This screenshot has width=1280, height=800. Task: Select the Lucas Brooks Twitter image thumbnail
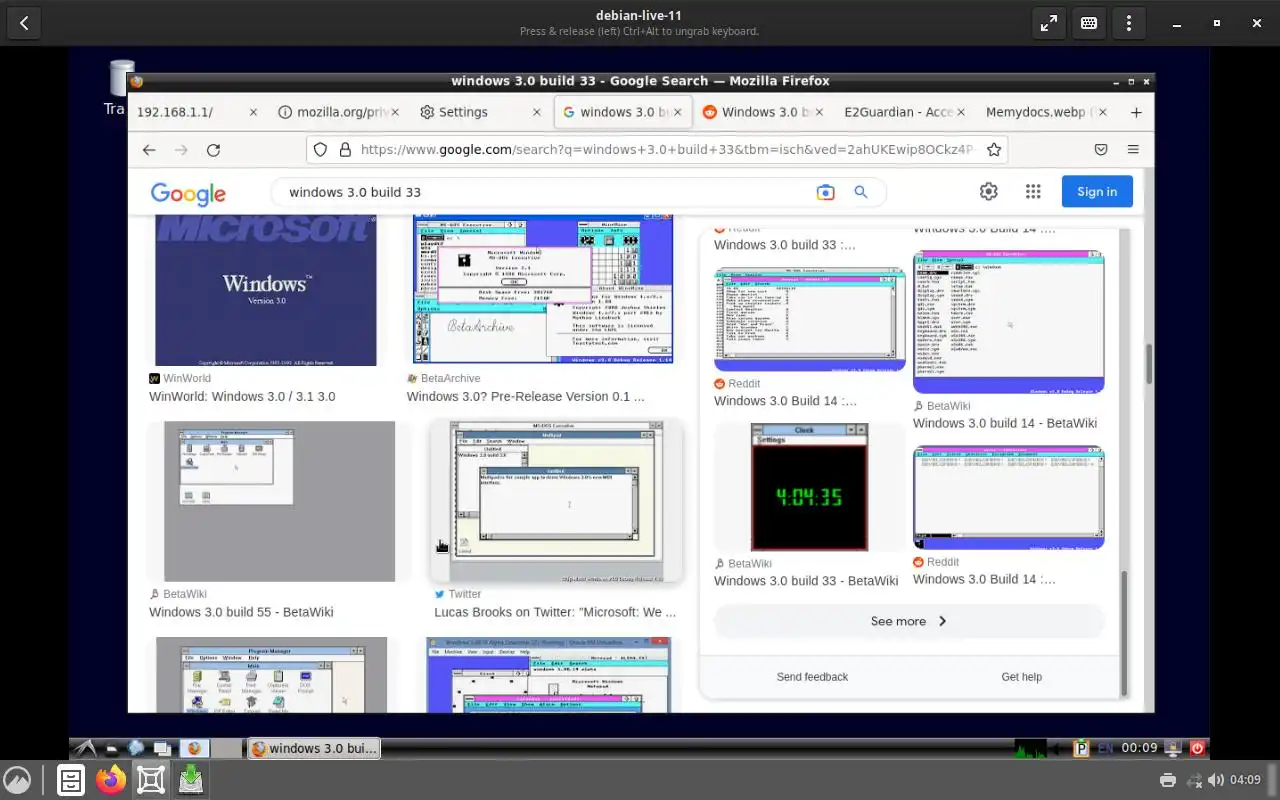click(x=556, y=501)
